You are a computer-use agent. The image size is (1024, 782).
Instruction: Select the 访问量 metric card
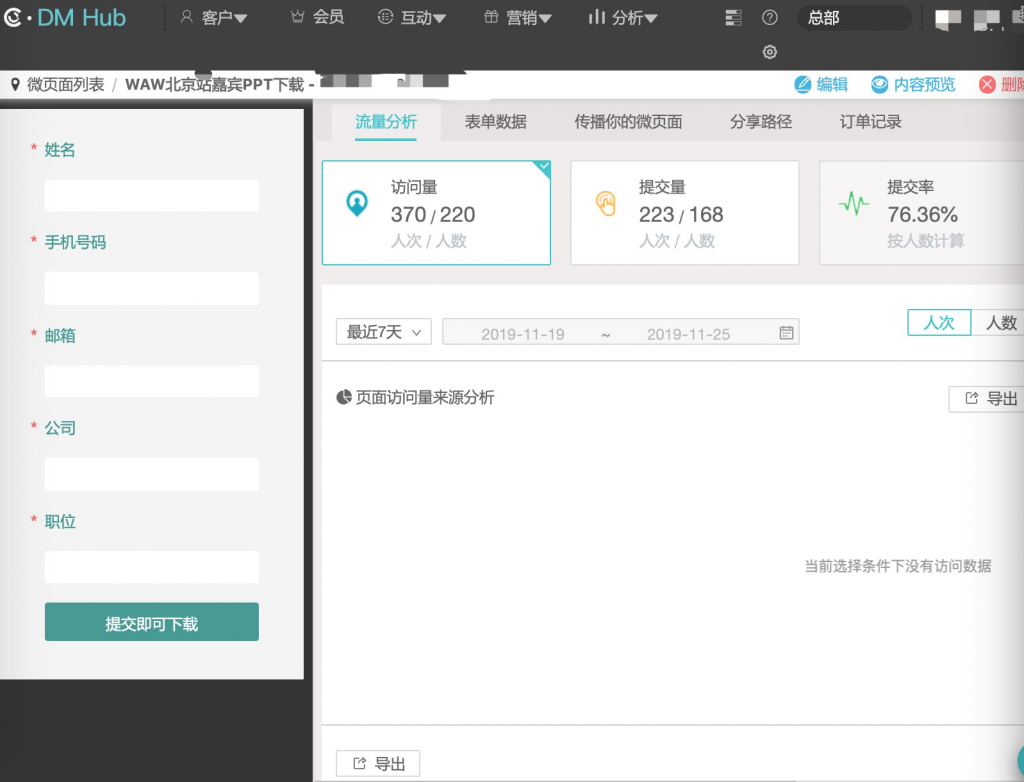(436, 213)
